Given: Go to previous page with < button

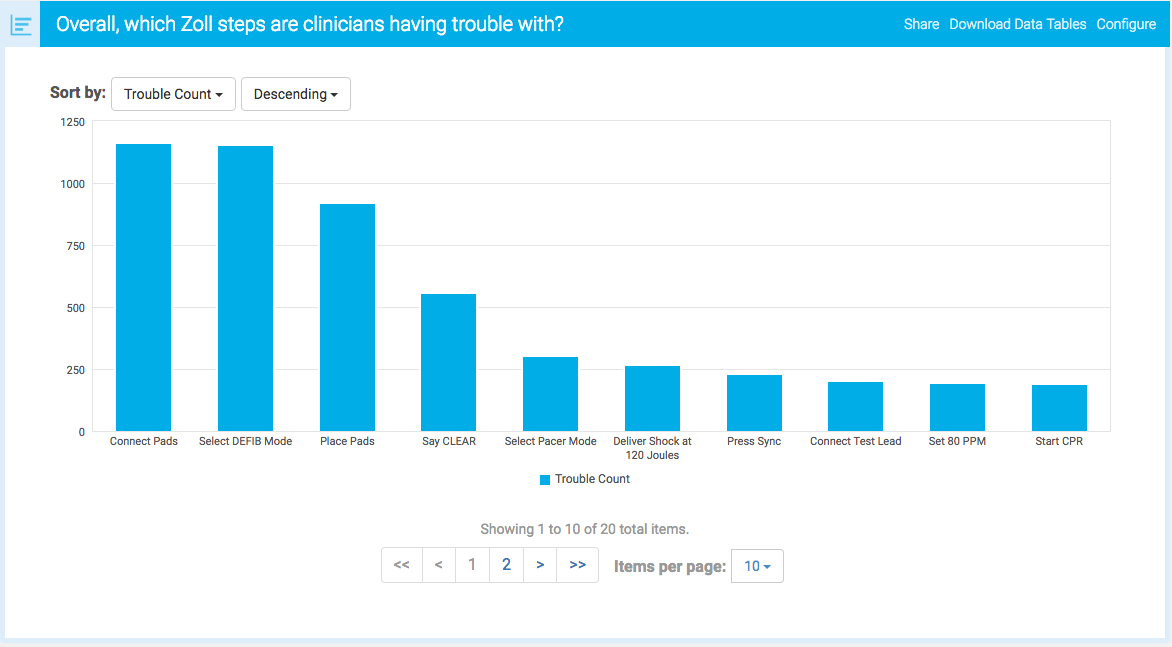Looking at the screenshot, I should (x=439, y=565).
